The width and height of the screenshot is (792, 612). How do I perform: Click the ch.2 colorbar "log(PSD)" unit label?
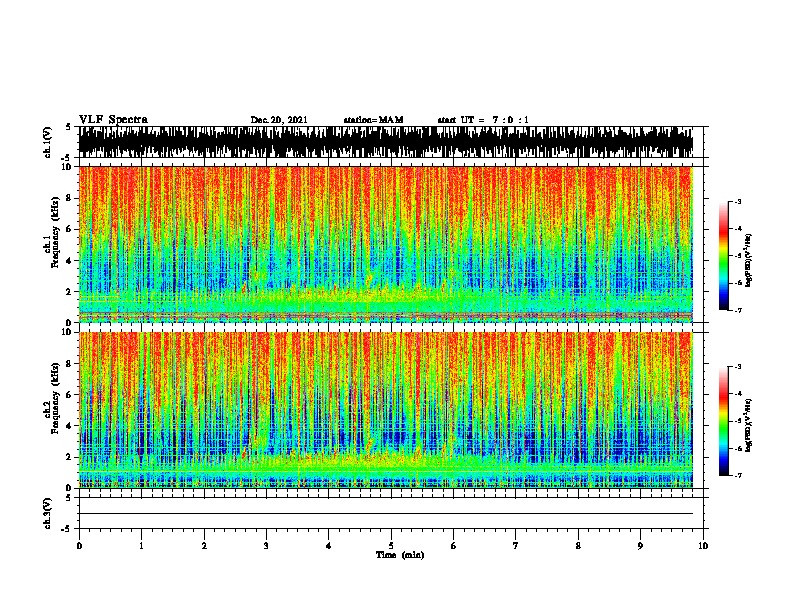[x=748, y=425]
